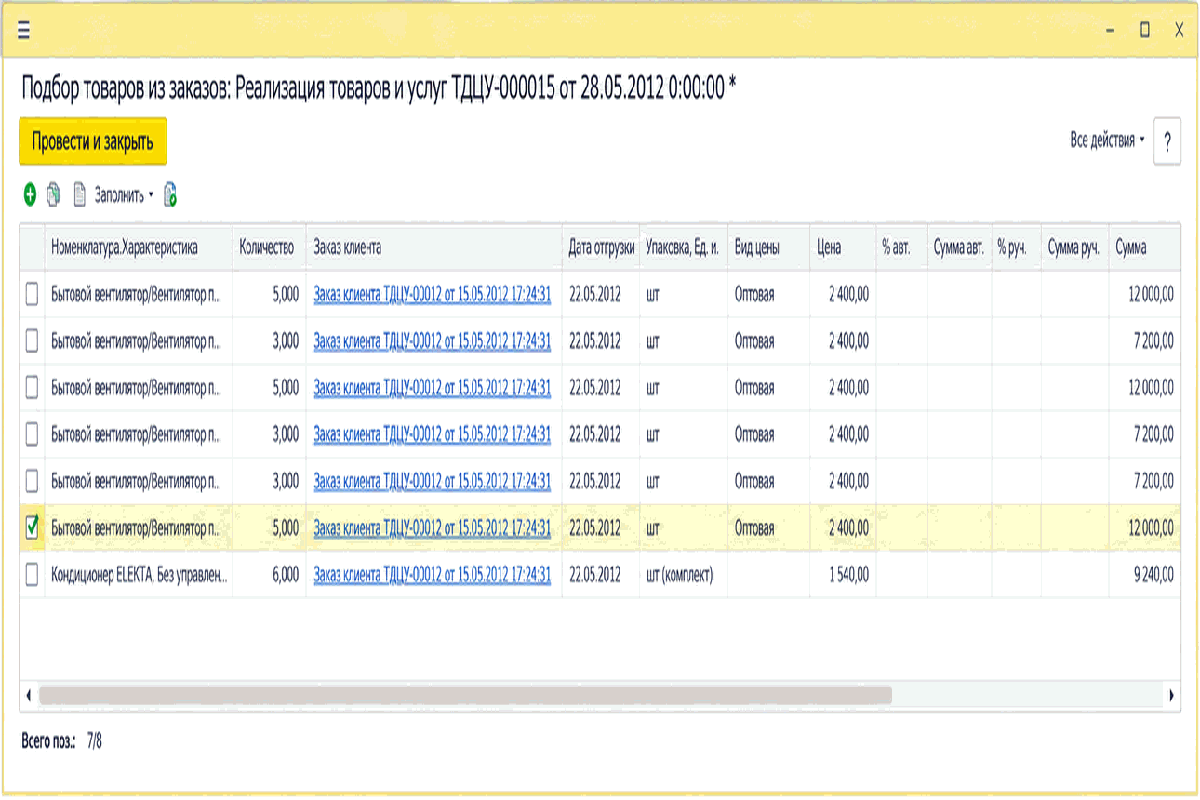This screenshot has width=1200, height=800.
Task: Click the Цена column header
Action: (841, 247)
